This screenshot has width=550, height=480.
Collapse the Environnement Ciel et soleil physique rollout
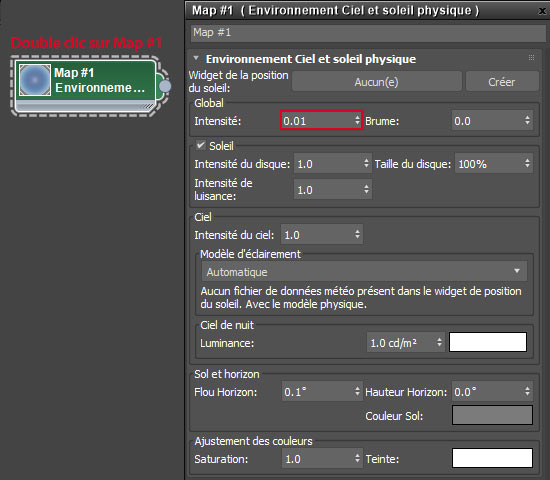[196, 58]
